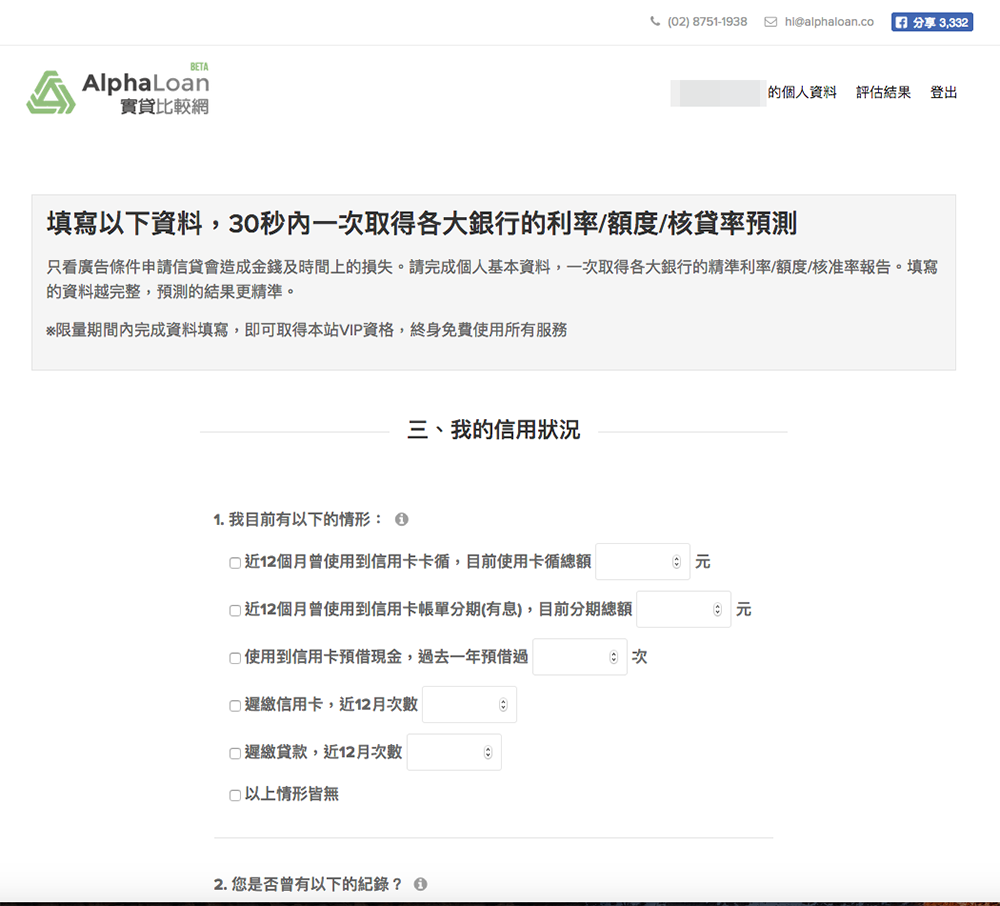Click the phone icon in the header
This screenshot has width=1000, height=906.
click(x=655, y=22)
